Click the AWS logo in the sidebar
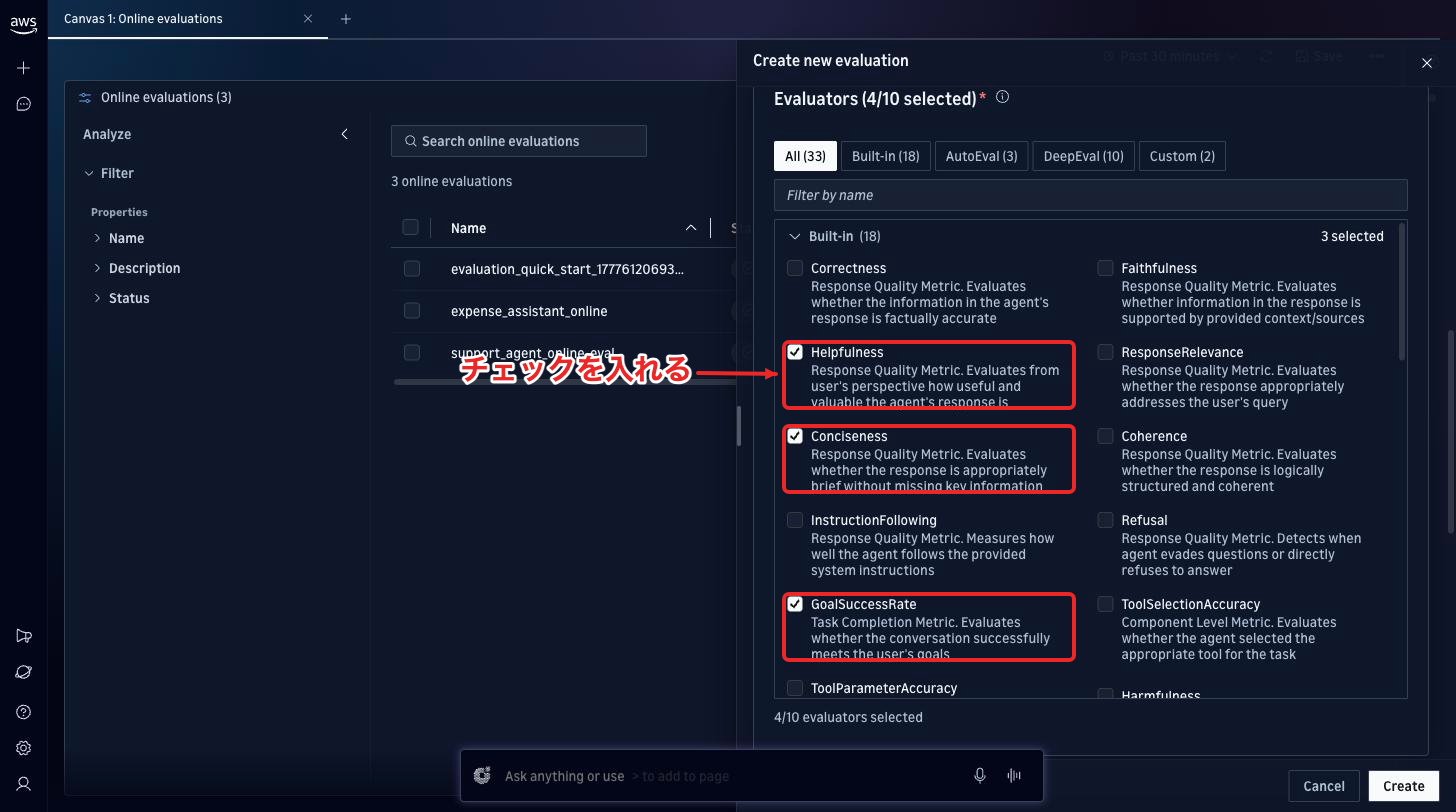1456x812 pixels. (x=23, y=27)
